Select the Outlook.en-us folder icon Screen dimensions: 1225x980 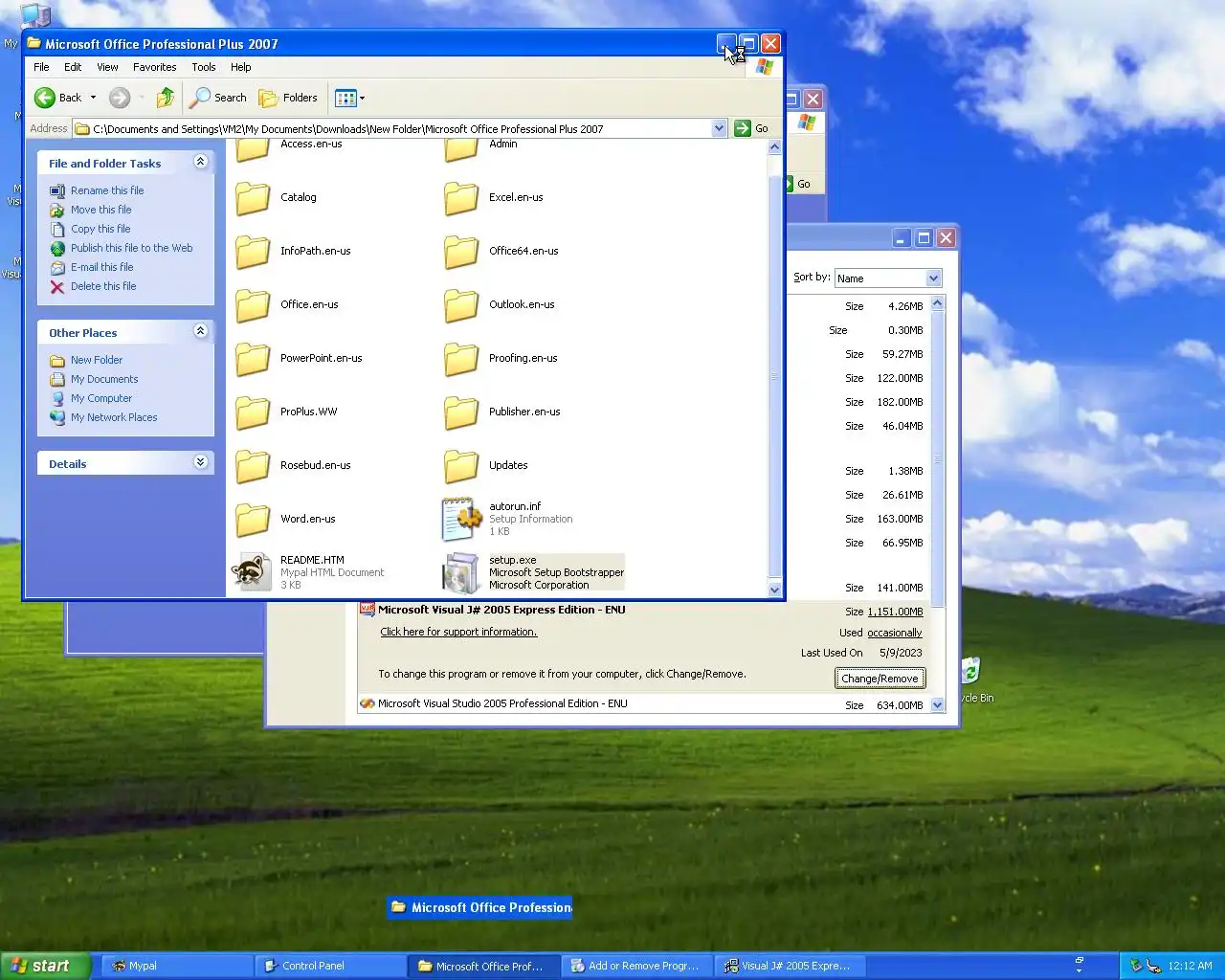461,305
